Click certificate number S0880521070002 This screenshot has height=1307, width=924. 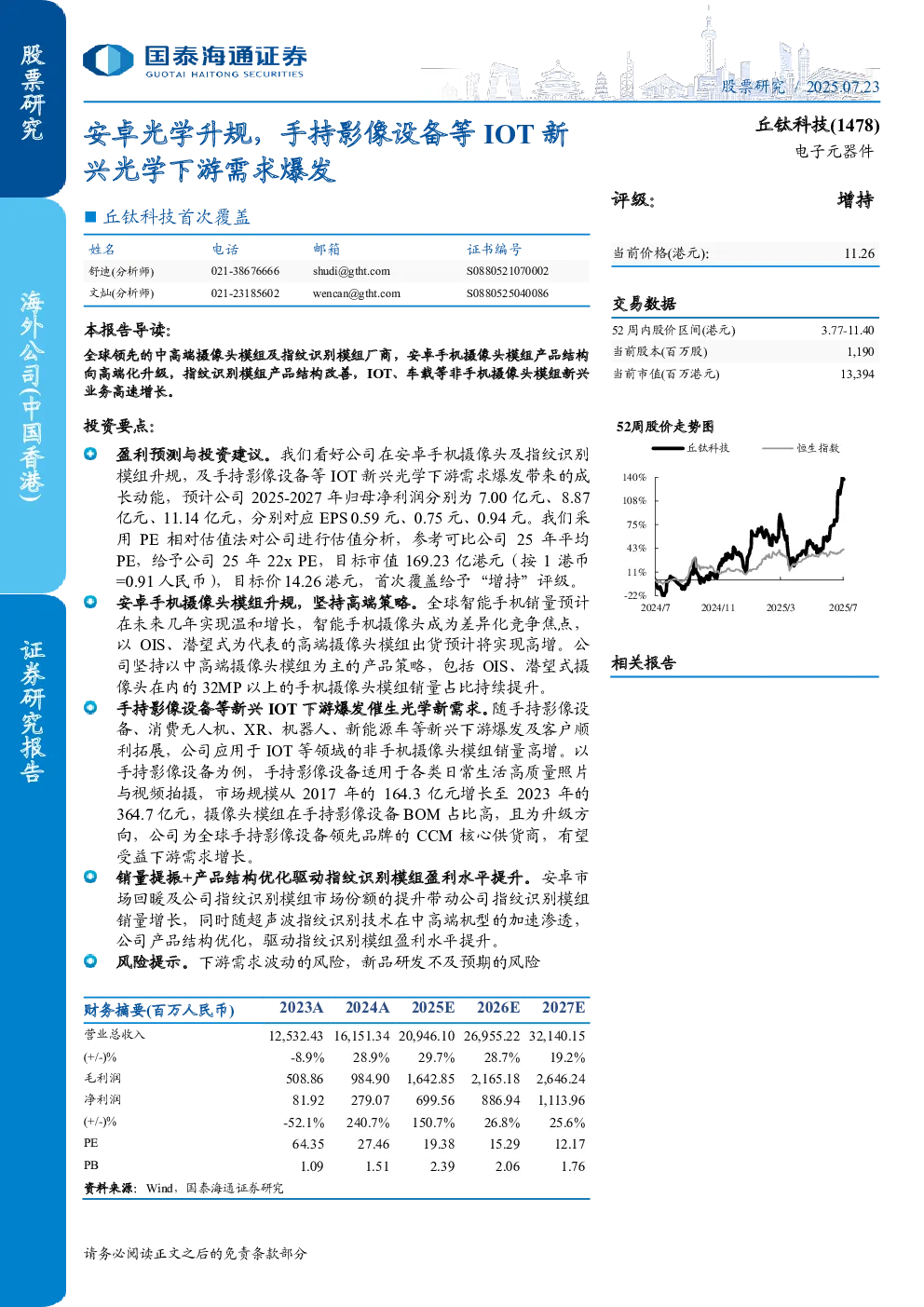(x=508, y=271)
